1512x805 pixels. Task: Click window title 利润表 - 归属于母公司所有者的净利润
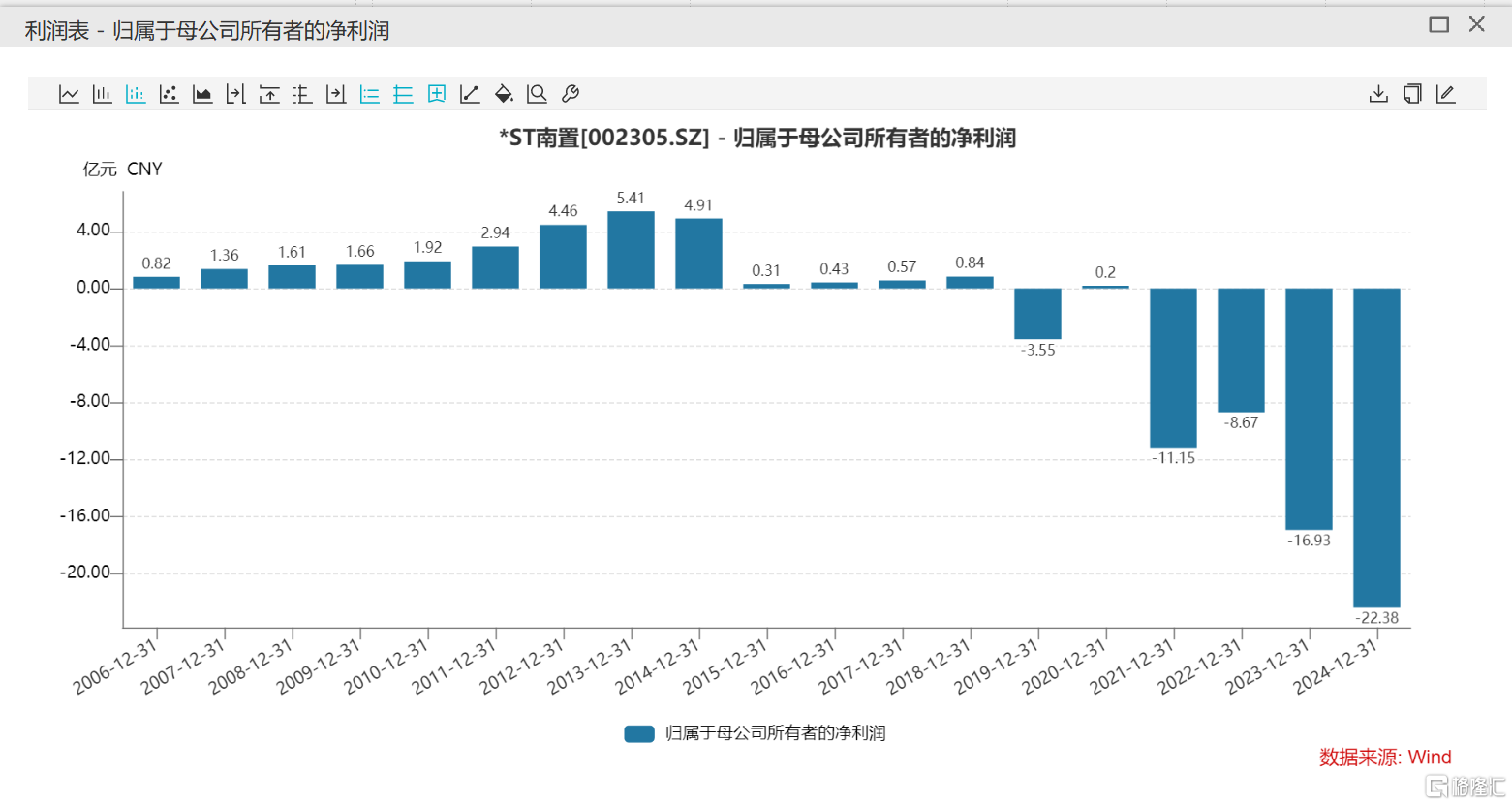tap(207, 31)
